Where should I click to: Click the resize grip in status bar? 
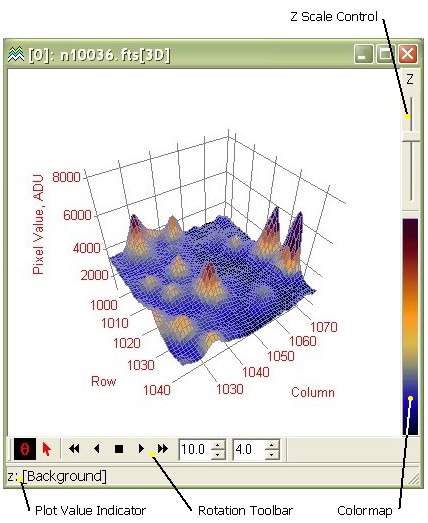coord(414,479)
